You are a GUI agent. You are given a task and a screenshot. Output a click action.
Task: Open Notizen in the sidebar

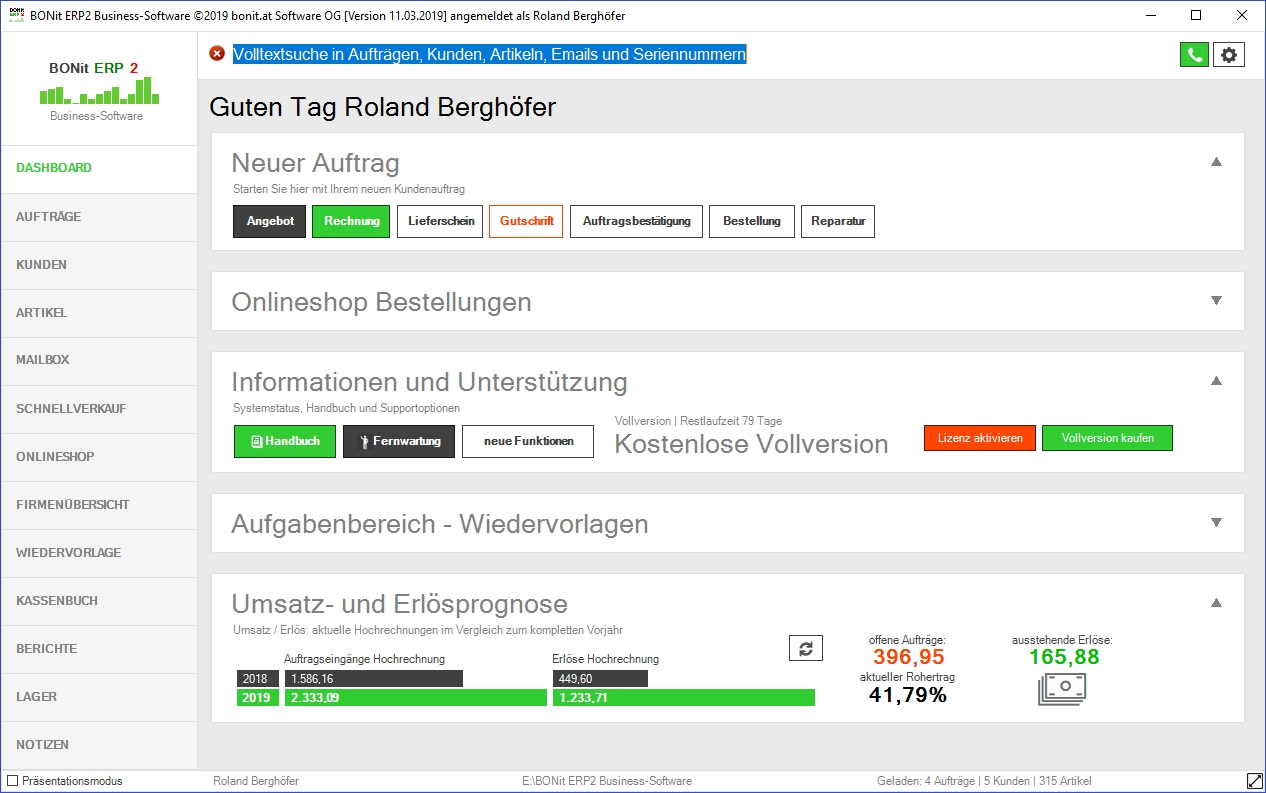(99, 745)
